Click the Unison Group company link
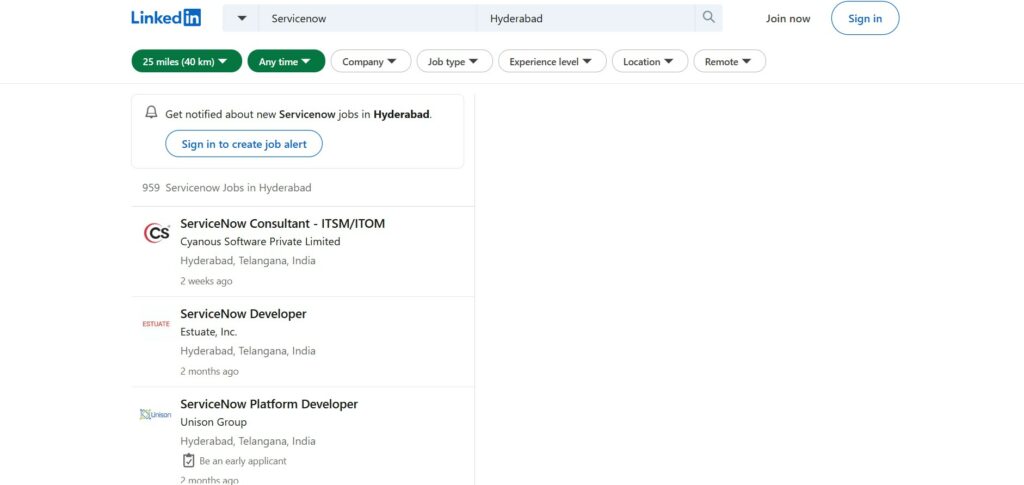 click(x=214, y=422)
